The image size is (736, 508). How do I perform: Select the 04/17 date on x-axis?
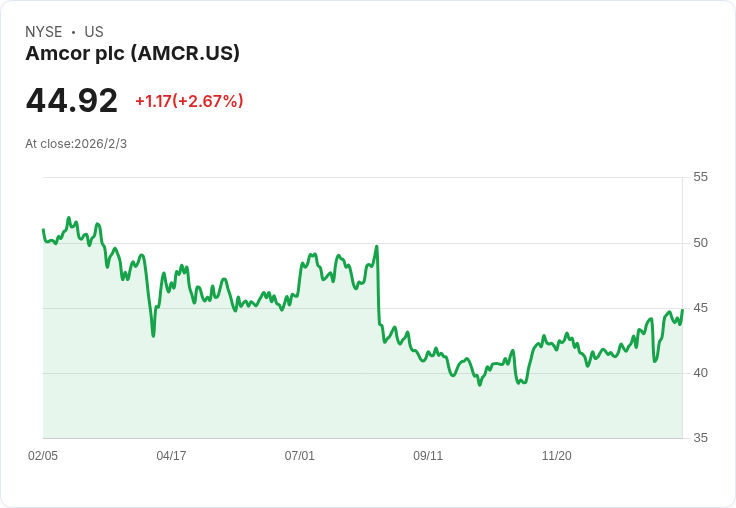click(171, 456)
